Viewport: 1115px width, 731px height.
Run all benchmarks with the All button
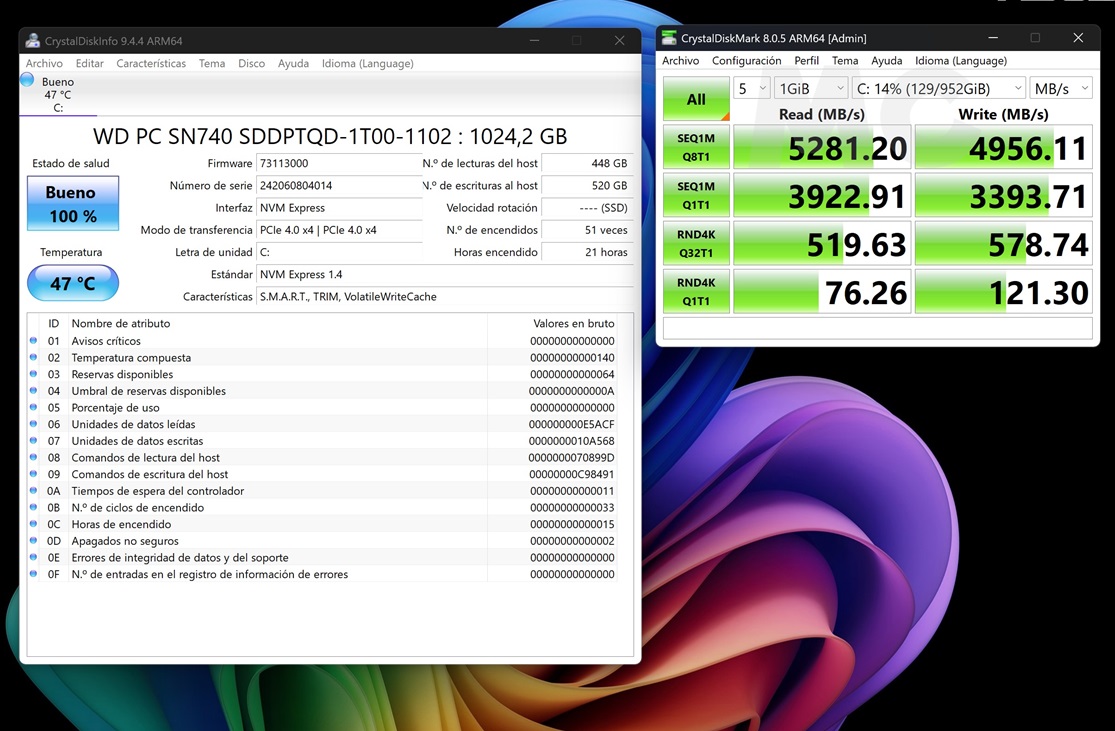click(696, 99)
